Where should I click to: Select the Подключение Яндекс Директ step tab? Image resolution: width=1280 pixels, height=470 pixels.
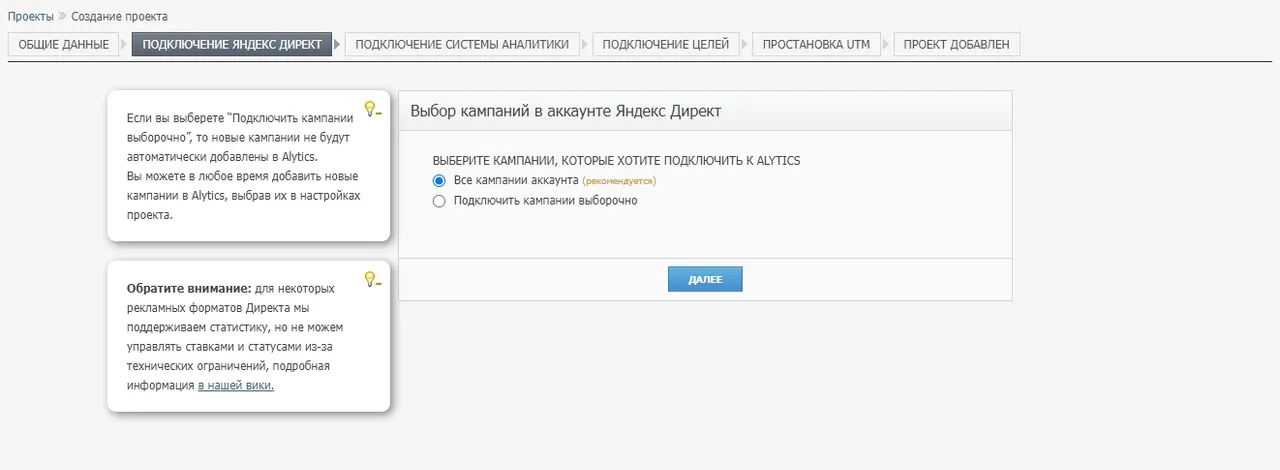click(x=232, y=45)
